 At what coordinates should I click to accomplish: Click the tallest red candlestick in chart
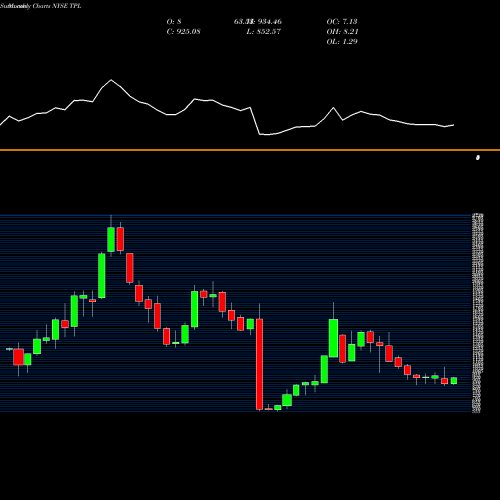pyautogui.click(x=259, y=364)
